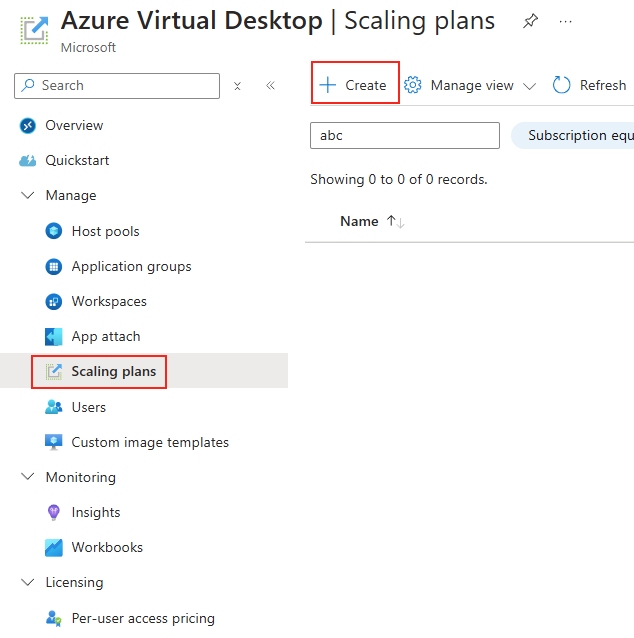The image size is (634, 638).
Task: Open the Overview page
Action: coord(74,126)
